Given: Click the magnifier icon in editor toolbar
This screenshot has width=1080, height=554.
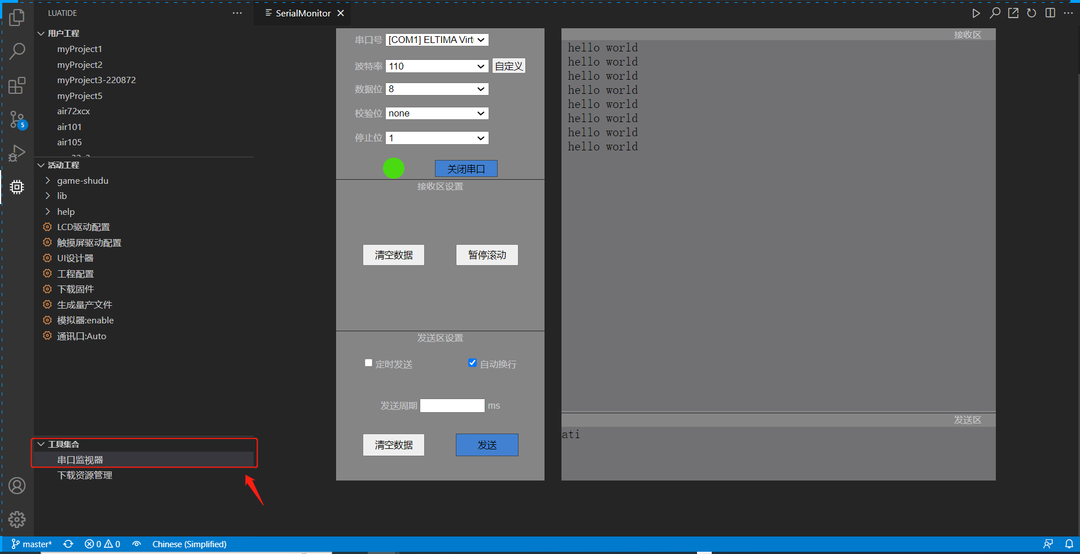Looking at the screenshot, I should click(x=995, y=13).
